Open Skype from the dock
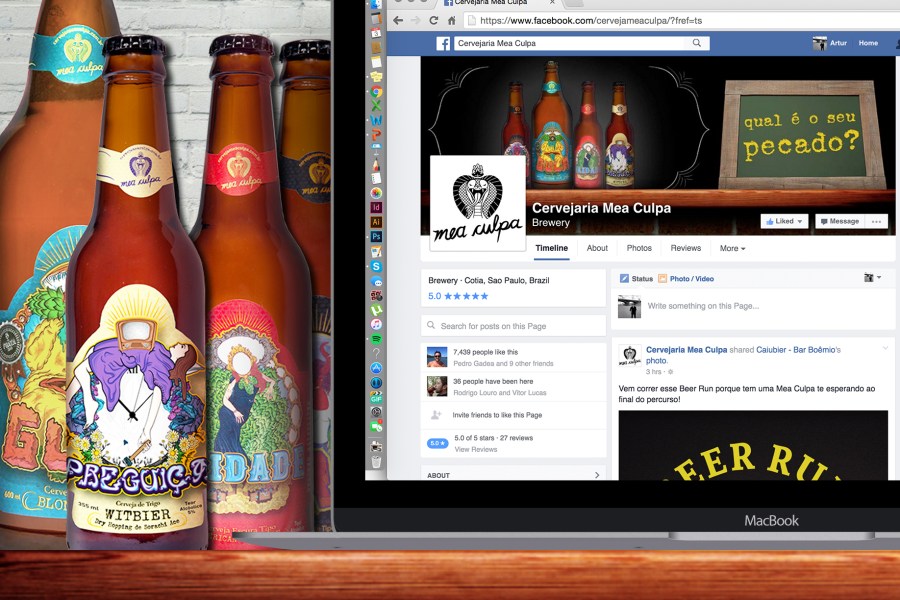The width and height of the screenshot is (900, 600). point(376,267)
